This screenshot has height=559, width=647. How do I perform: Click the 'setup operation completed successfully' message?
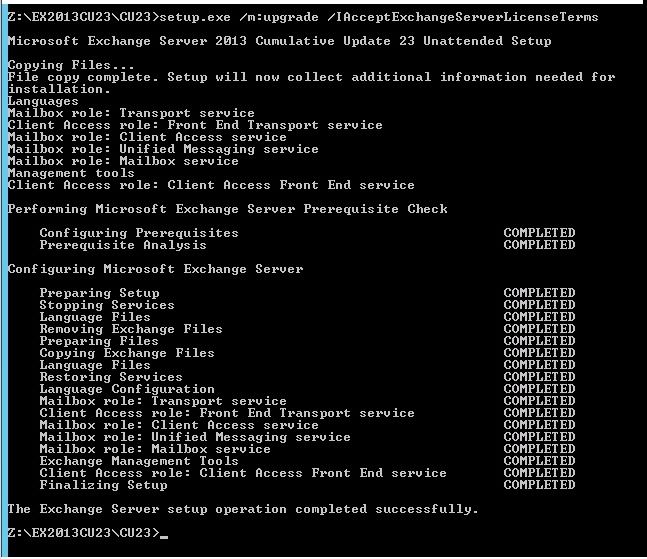(243, 509)
